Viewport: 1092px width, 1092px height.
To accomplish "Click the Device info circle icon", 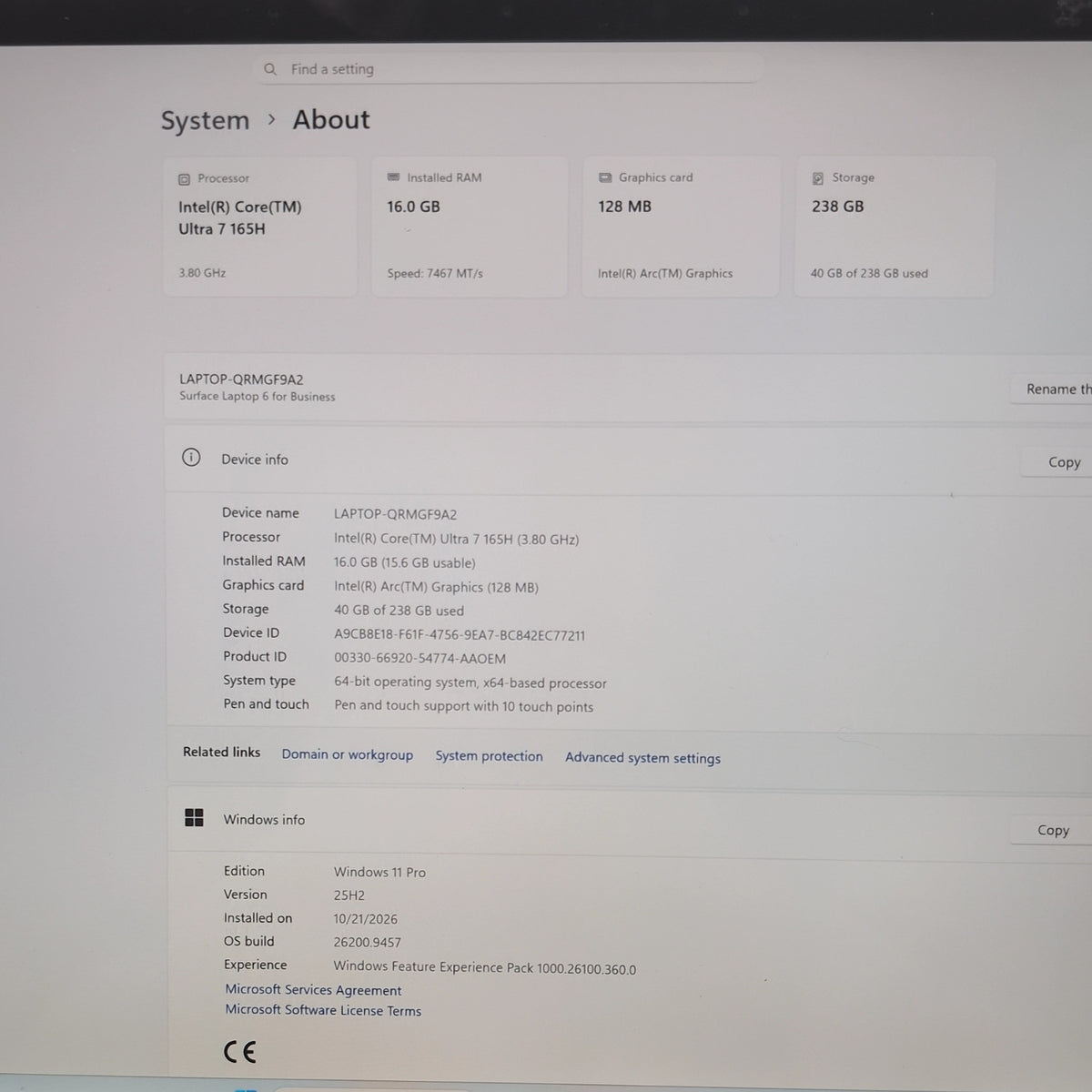I will (x=191, y=458).
